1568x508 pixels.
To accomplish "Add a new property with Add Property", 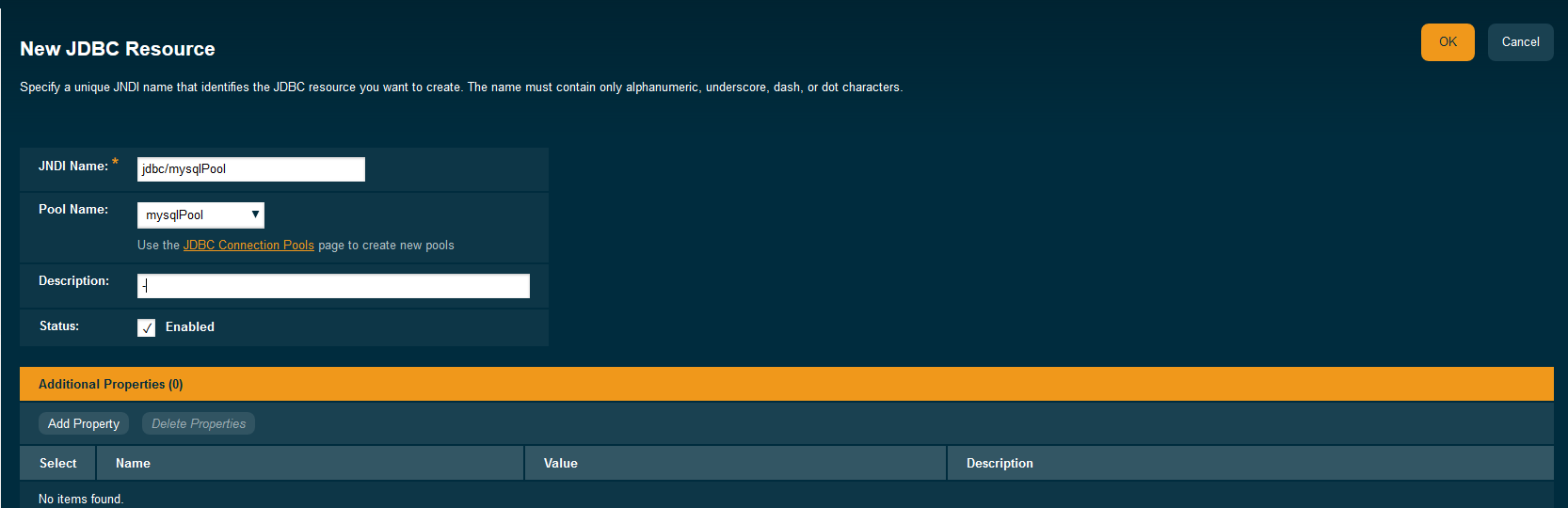I will 84,423.
